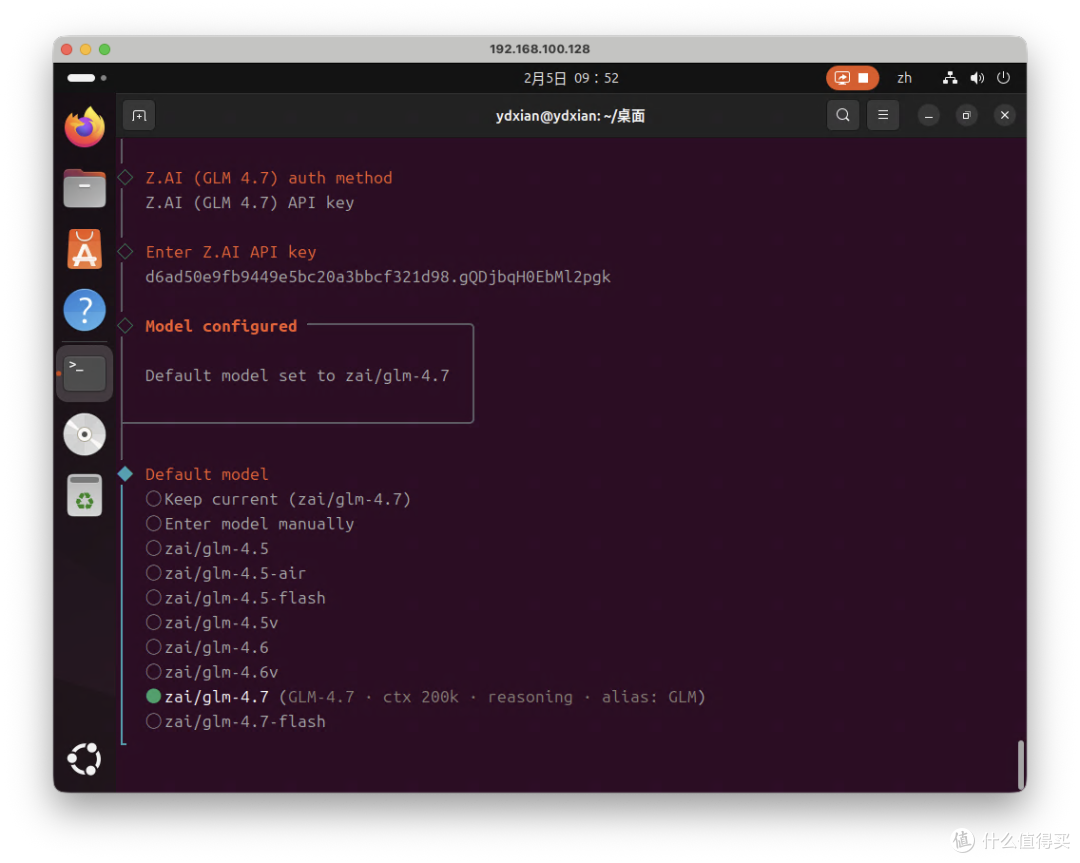Screen dimensions: 1080x863
Task: Pick the zai/glm-4.6 model option
Action: tap(207, 648)
